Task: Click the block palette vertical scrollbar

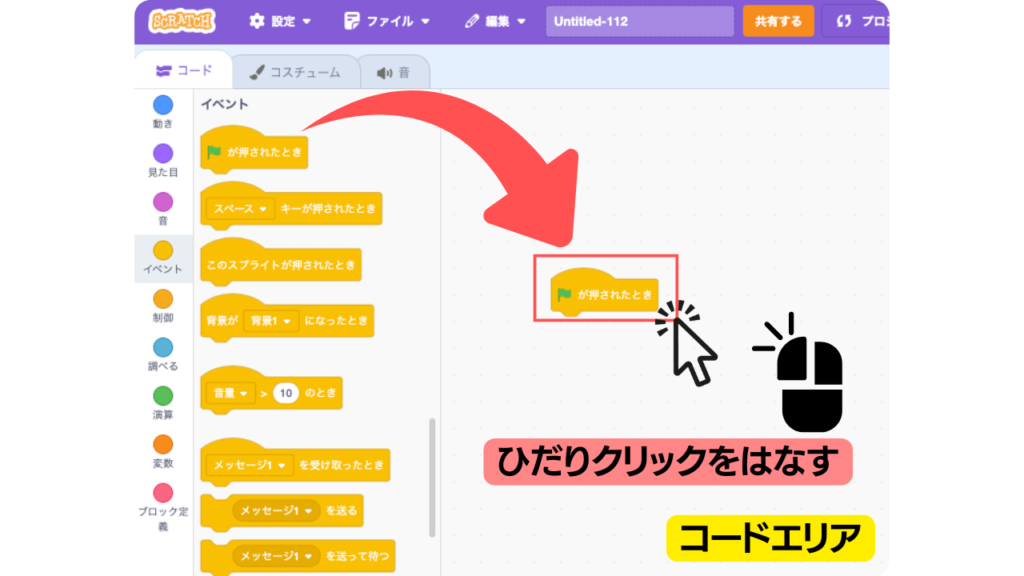Action: [x=432, y=478]
